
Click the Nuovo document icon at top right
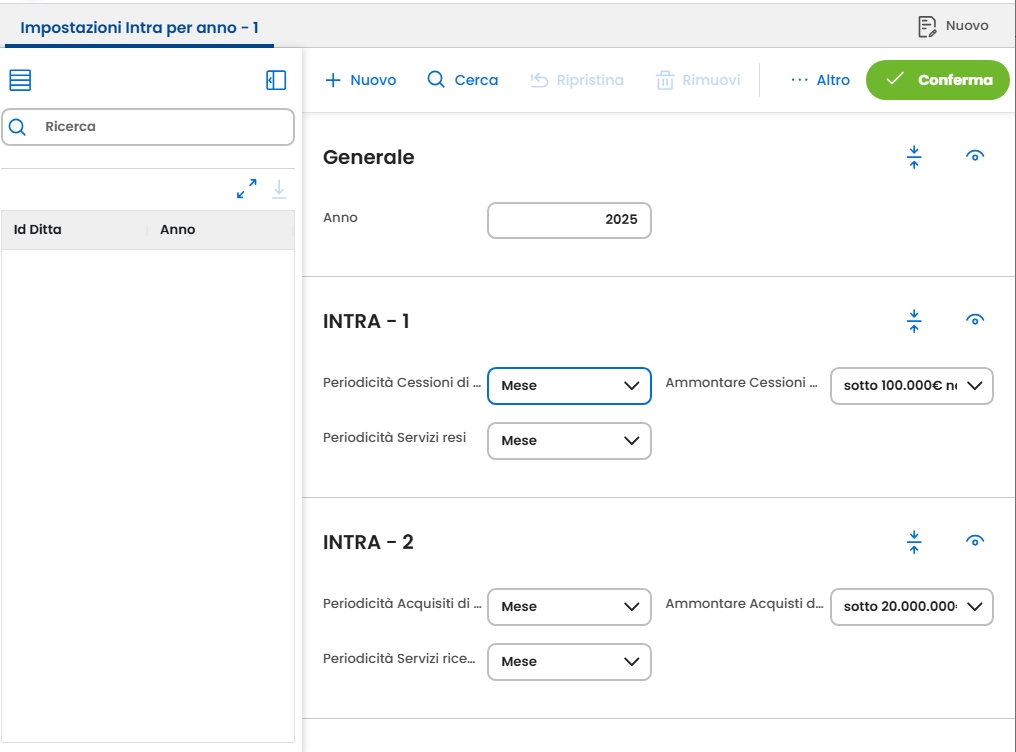927,26
